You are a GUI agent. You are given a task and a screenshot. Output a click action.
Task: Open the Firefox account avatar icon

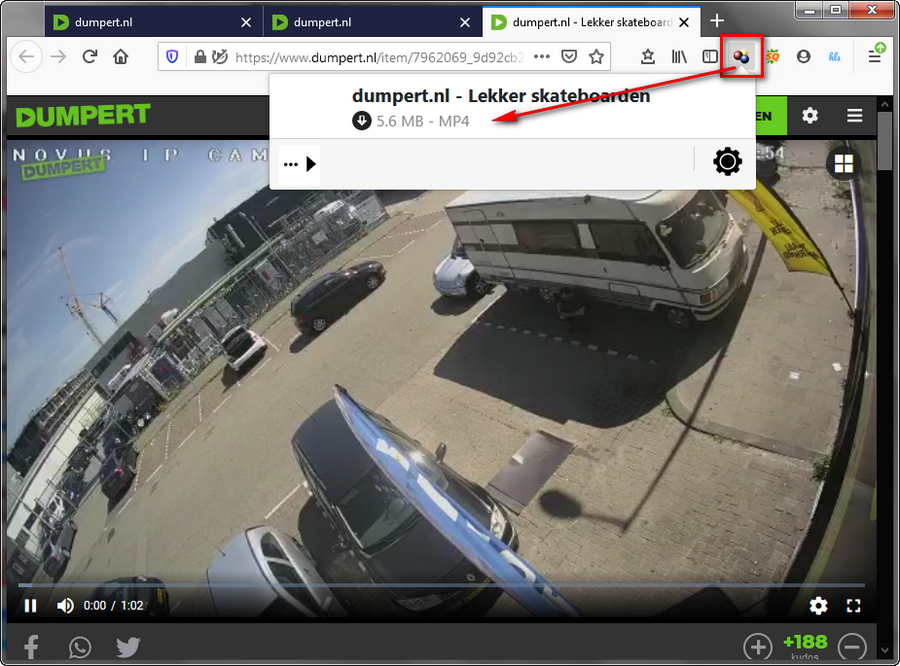pyautogui.click(x=804, y=56)
